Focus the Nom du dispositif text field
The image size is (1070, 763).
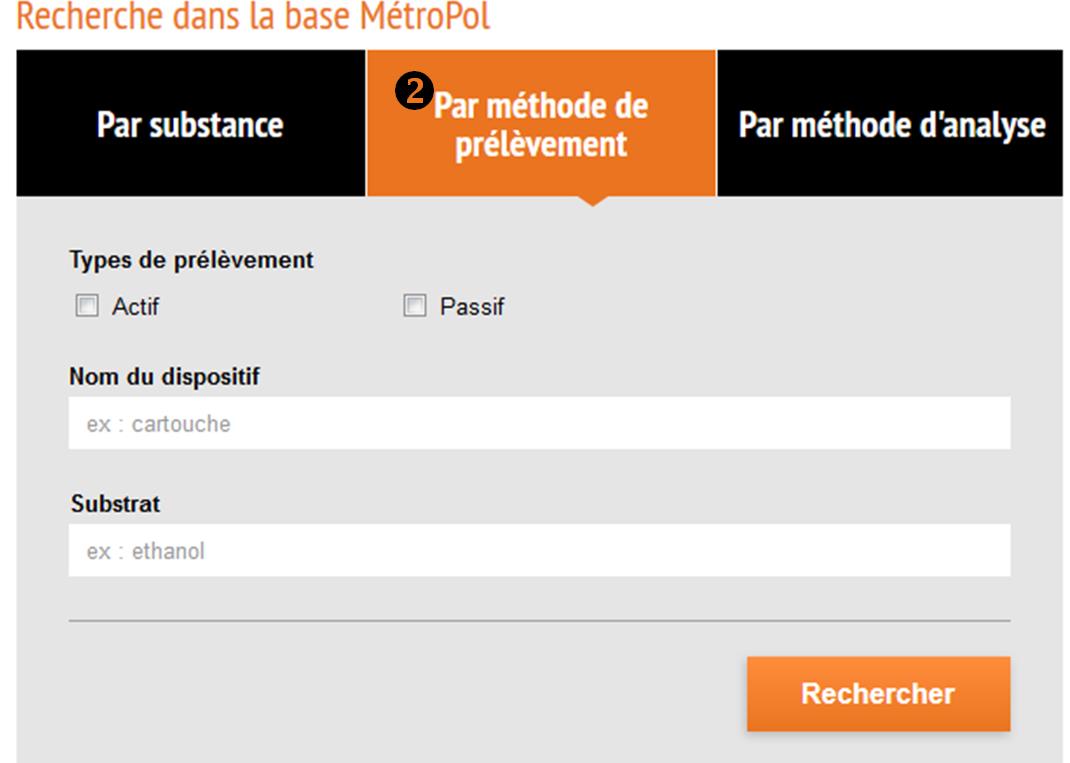pyautogui.click(x=539, y=424)
